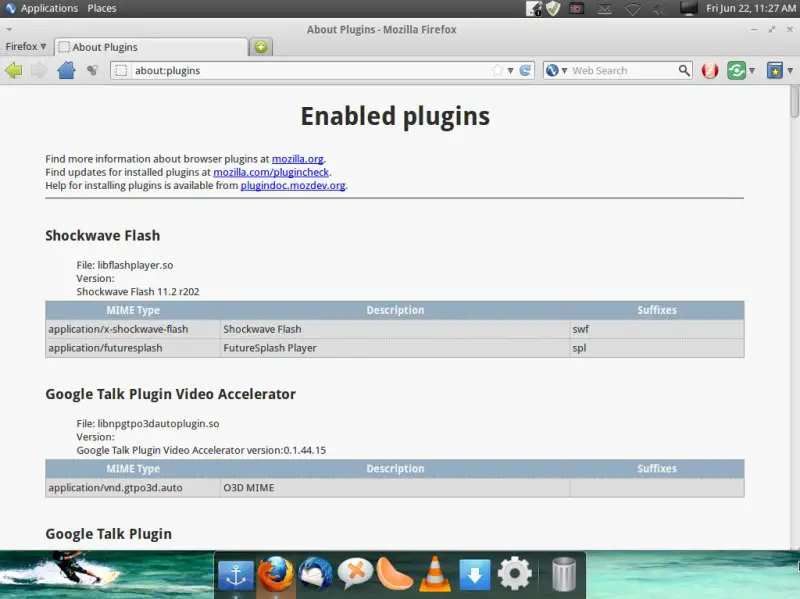Click the red screenshot camera tray icon
The height and width of the screenshot is (599, 800).
coord(577,9)
